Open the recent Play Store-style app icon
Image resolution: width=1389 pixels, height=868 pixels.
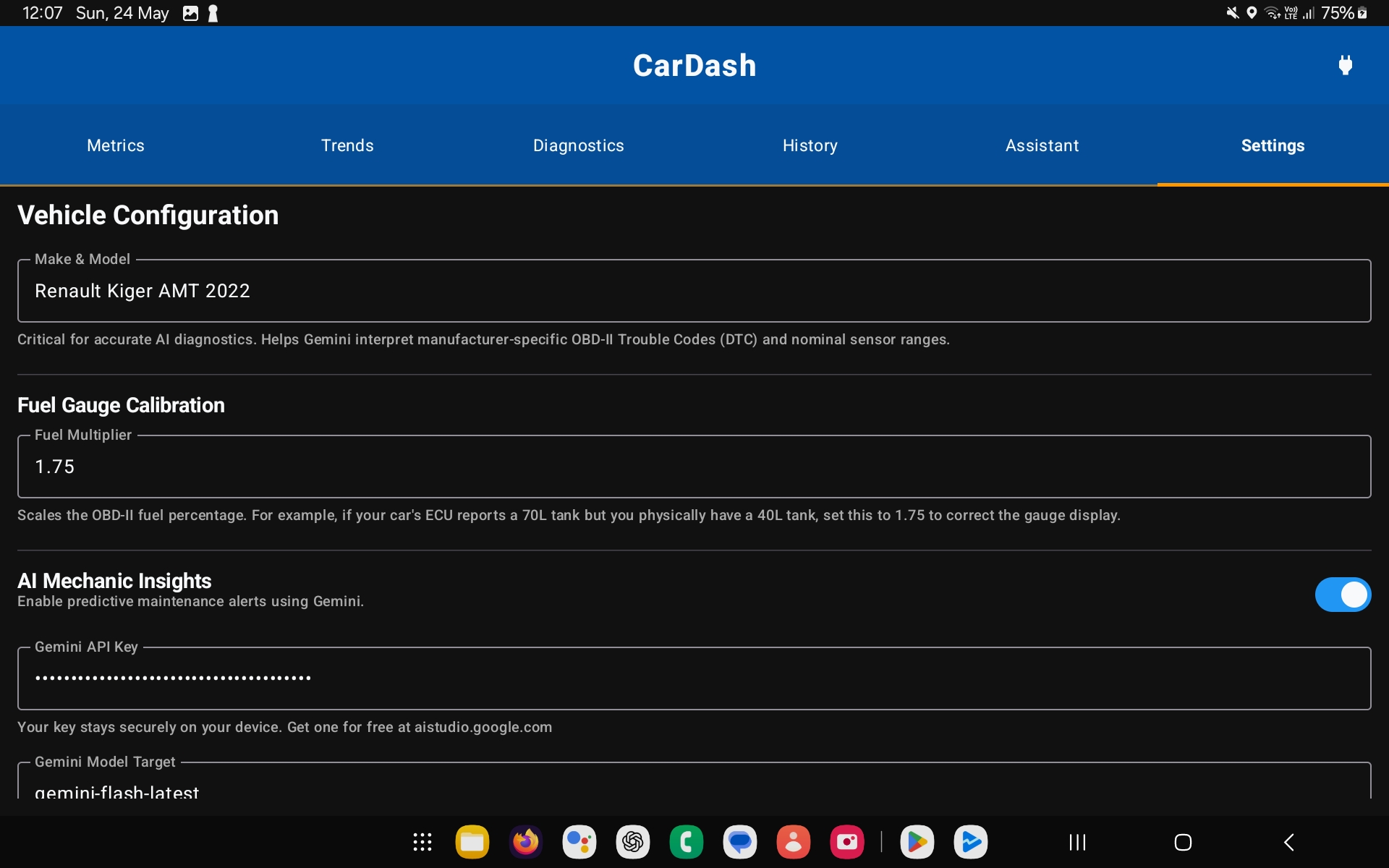(x=971, y=842)
